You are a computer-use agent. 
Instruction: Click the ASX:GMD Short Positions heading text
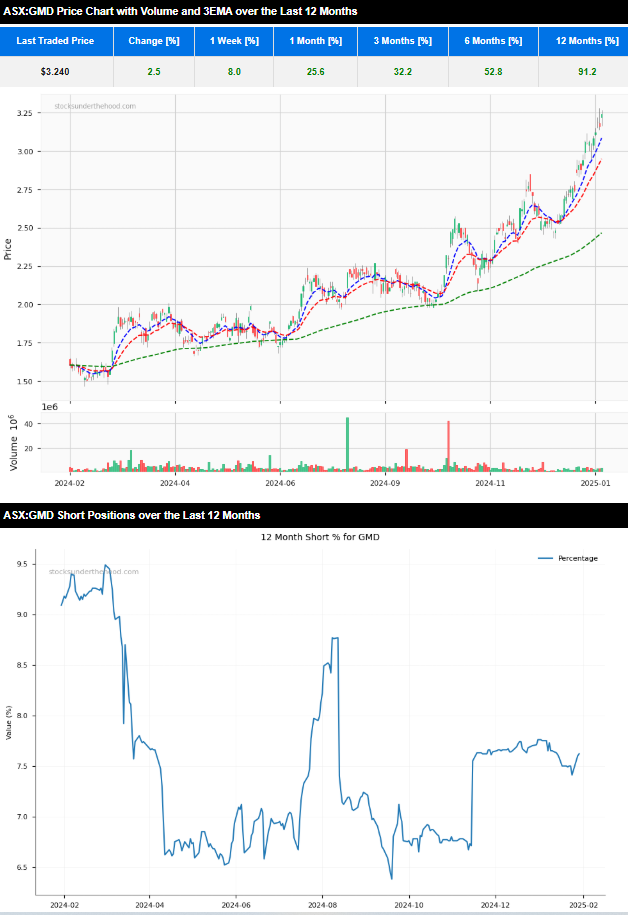[x=132, y=515]
